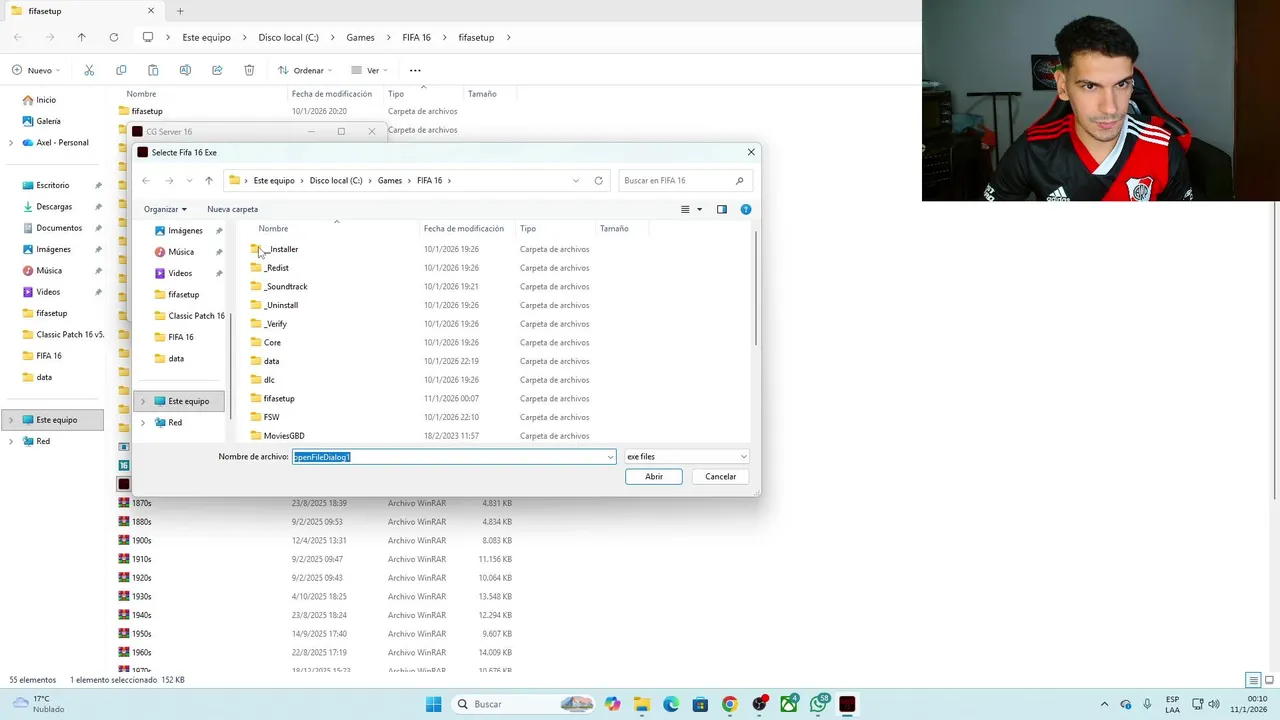Open a new tab in File Explorer
Screen dimensions: 1280x720
[180, 11]
